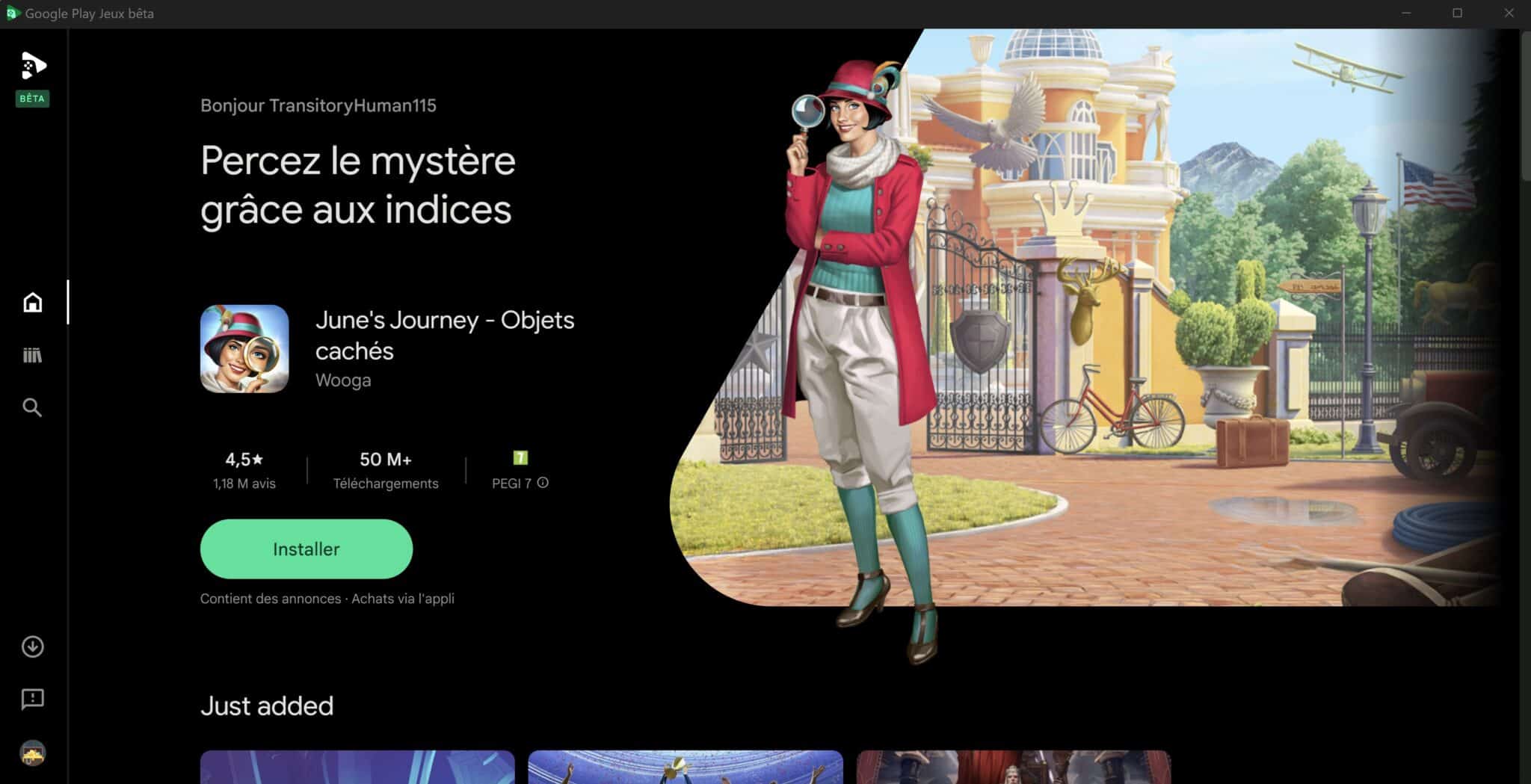Open the Search icon in sidebar
The height and width of the screenshot is (784, 1531).
[32, 407]
